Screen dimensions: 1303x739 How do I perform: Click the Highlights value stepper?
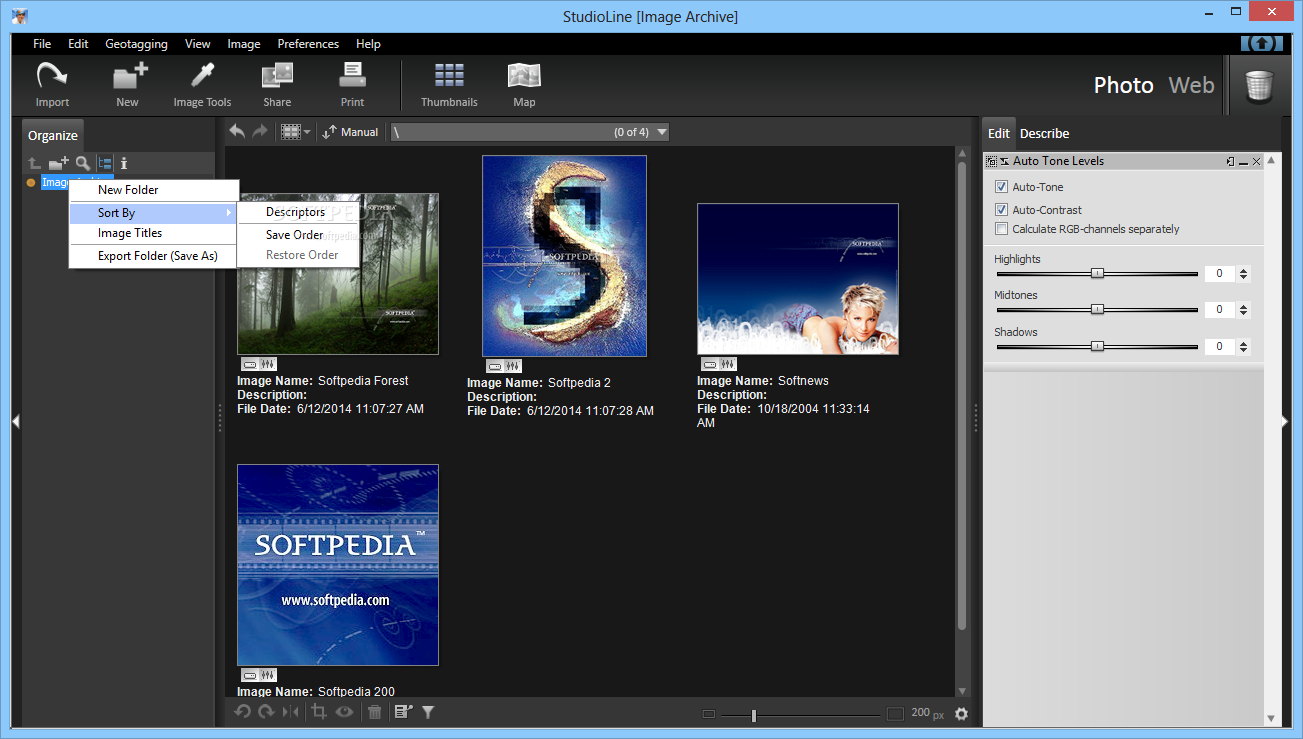coord(1243,273)
